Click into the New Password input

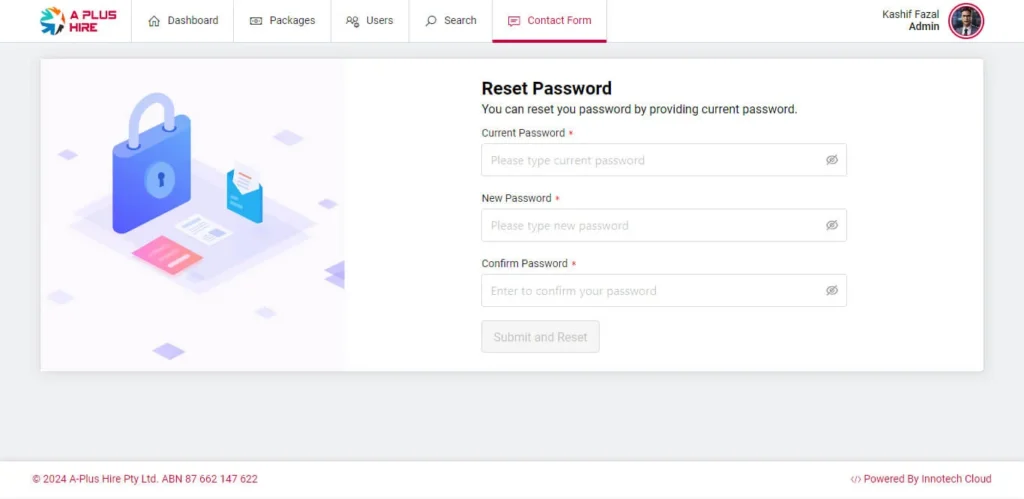tap(650, 225)
